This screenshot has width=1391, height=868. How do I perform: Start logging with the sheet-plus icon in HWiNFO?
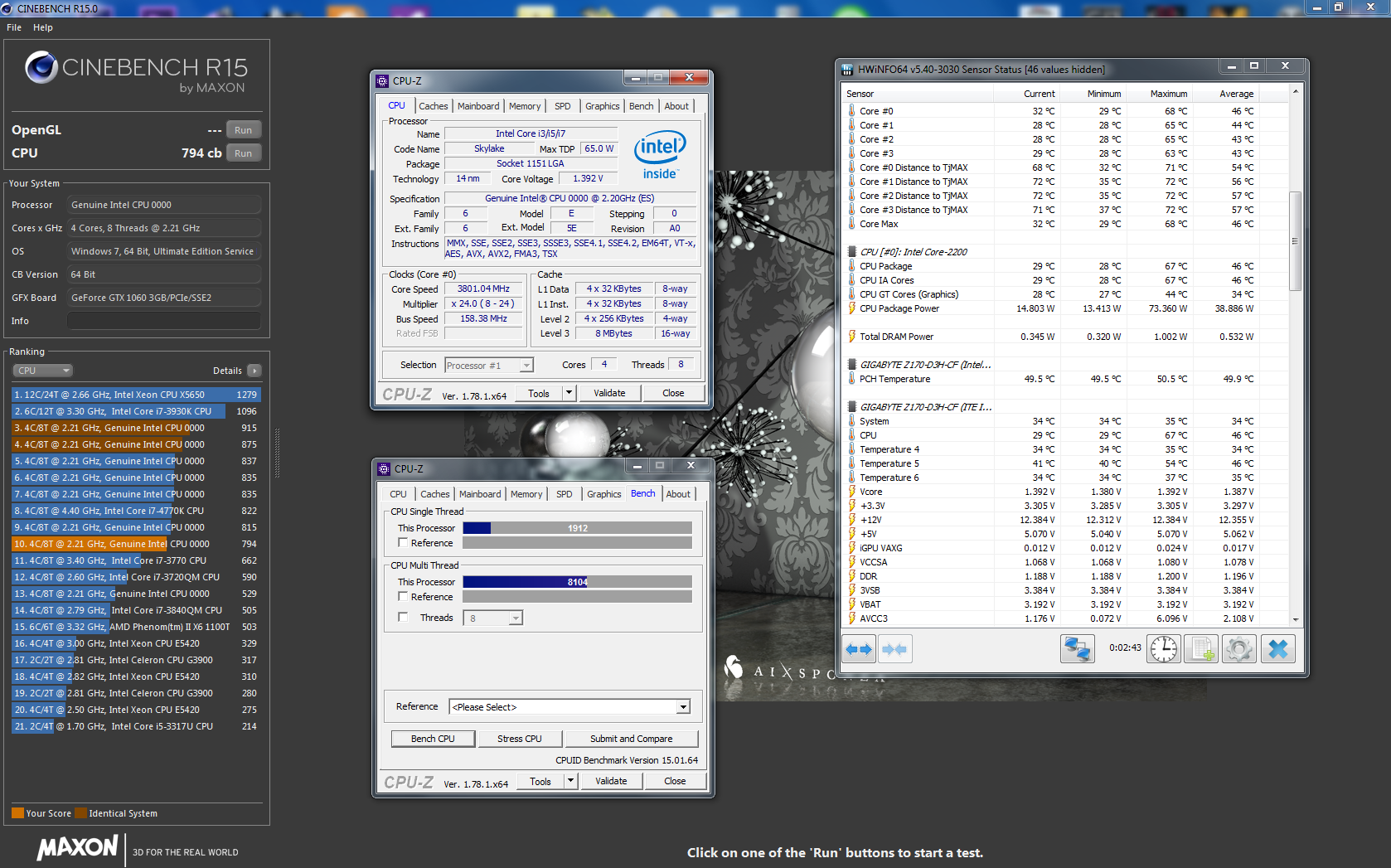(x=1200, y=649)
